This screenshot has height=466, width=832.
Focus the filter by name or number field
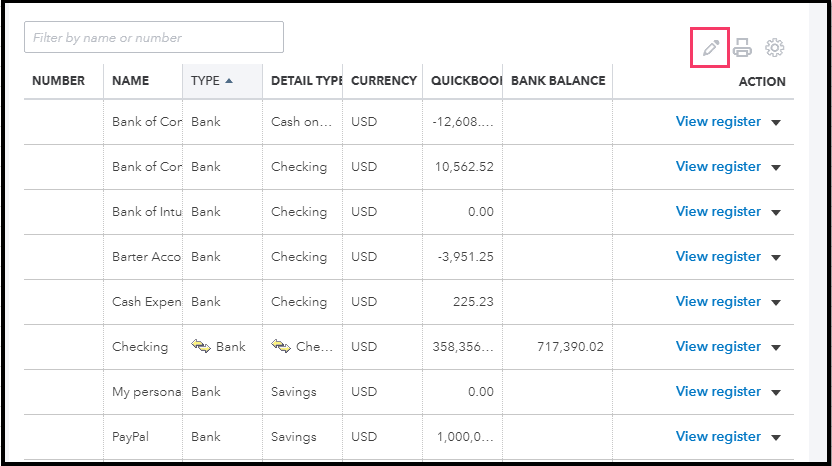pos(154,37)
